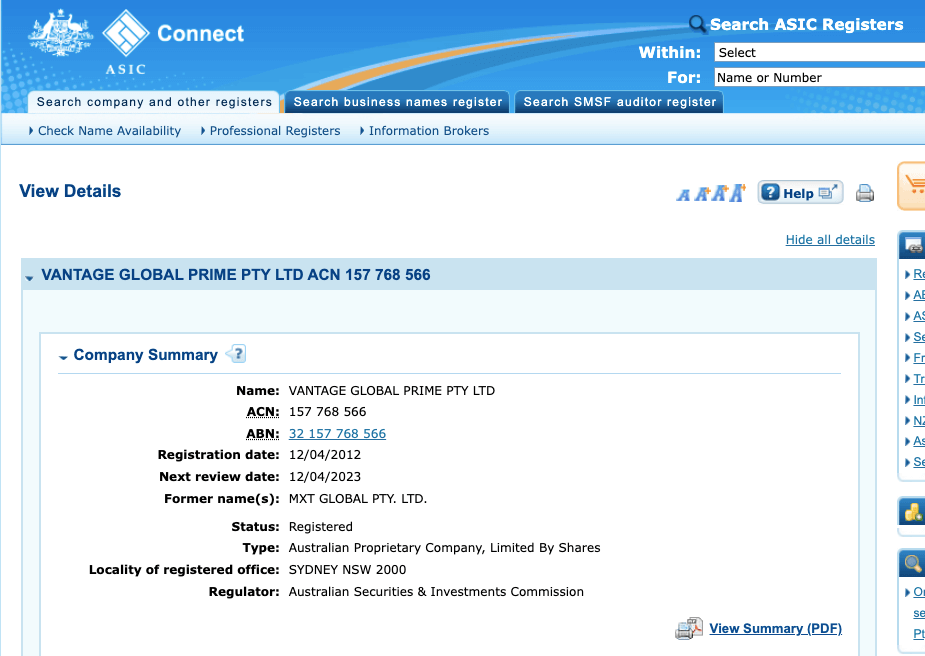This screenshot has height=656, width=925.
Task: Switch to Search SMSF auditor register tab
Action: (x=619, y=102)
